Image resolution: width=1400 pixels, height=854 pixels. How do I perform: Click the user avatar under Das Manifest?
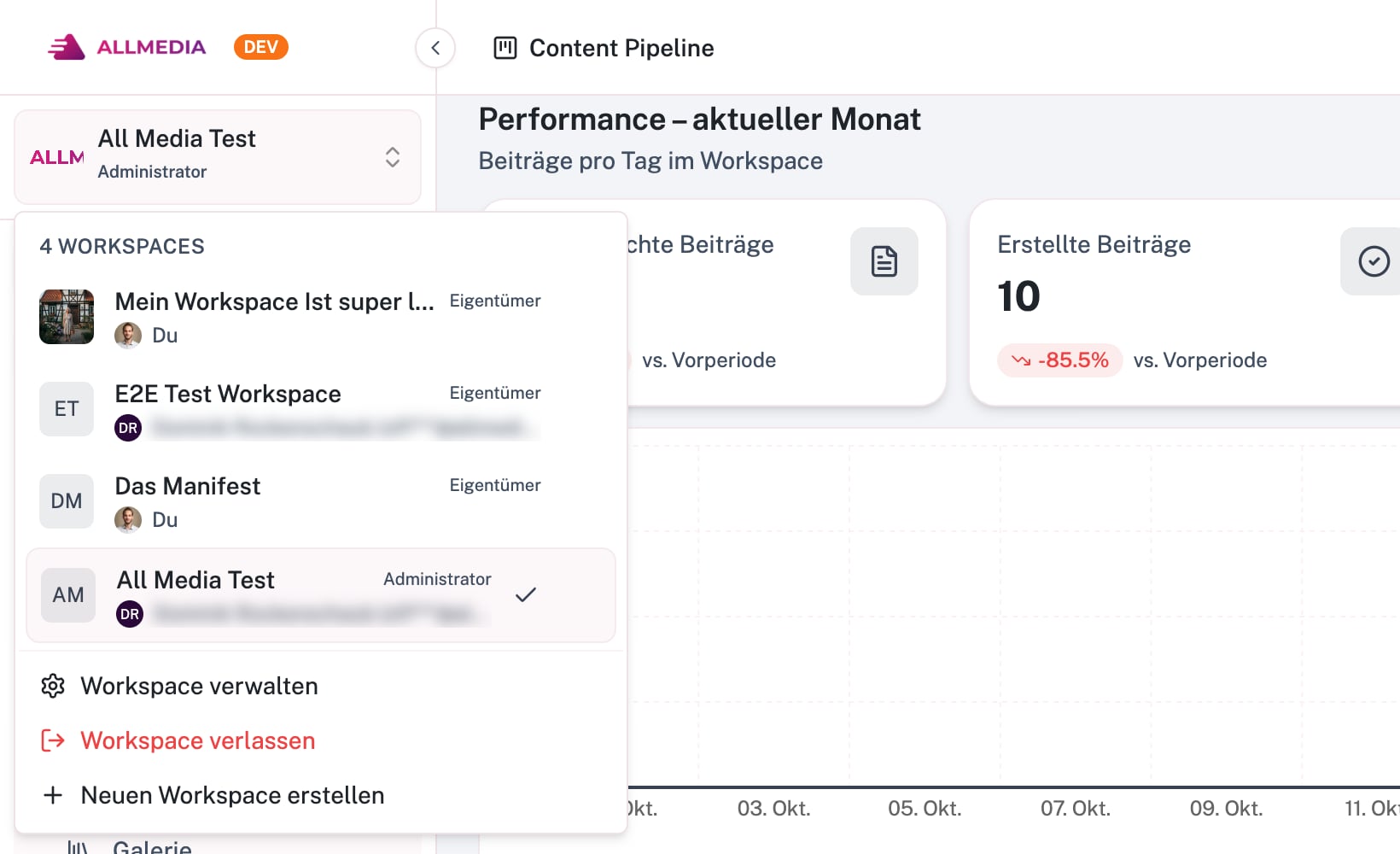(x=128, y=520)
